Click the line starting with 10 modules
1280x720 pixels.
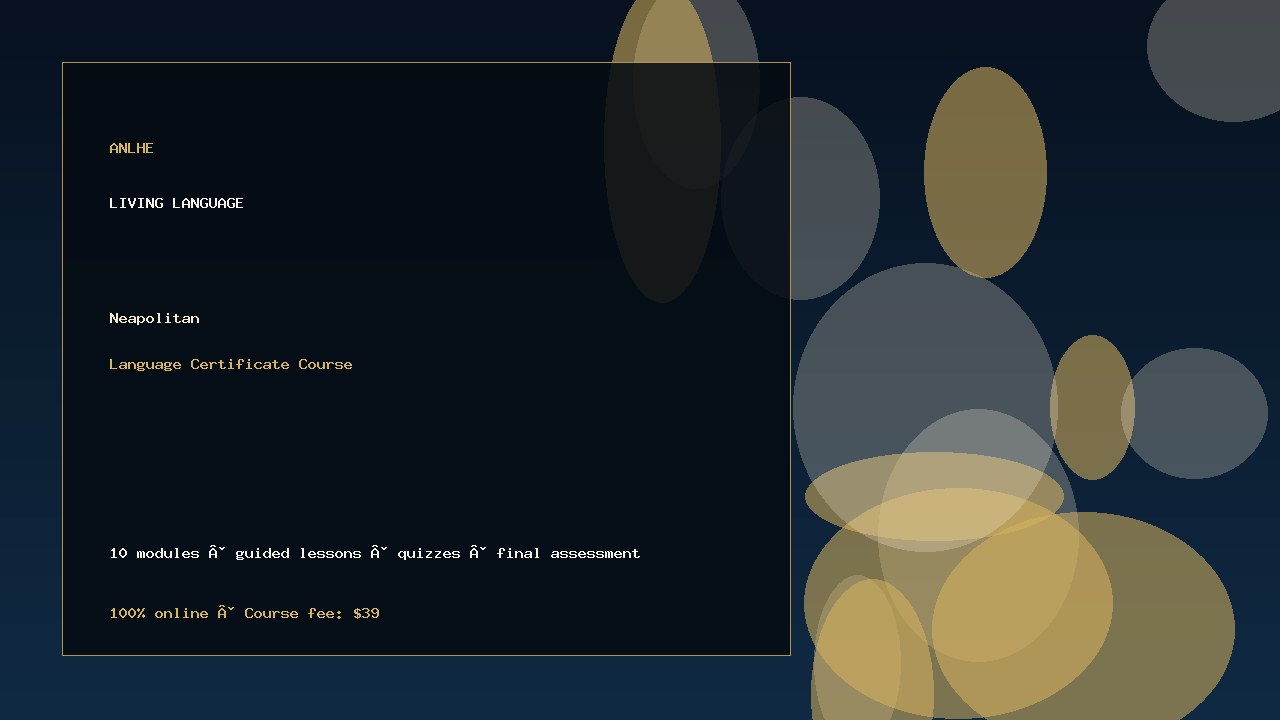coord(375,553)
